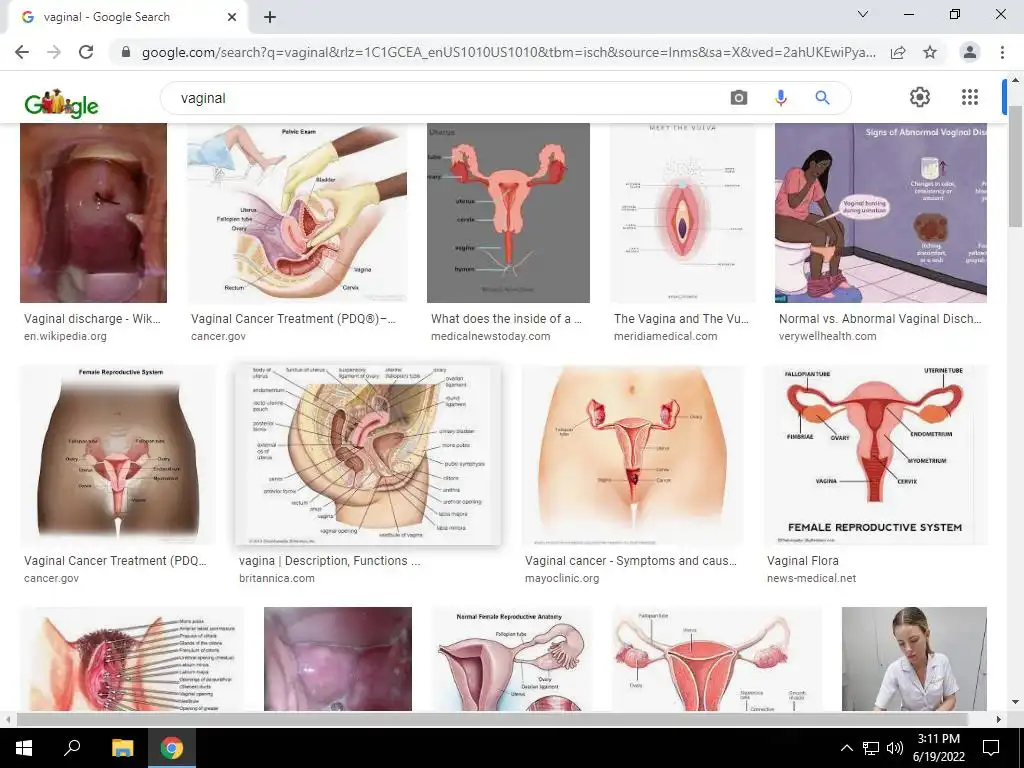Screen dimensions: 1024x768
Task: Reload the page with refresh icon
Action: pyautogui.click(x=86, y=52)
